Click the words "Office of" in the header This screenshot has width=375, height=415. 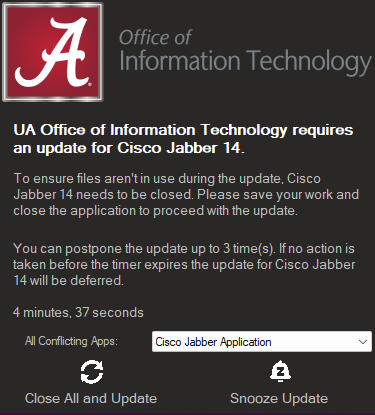coord(155,37)
